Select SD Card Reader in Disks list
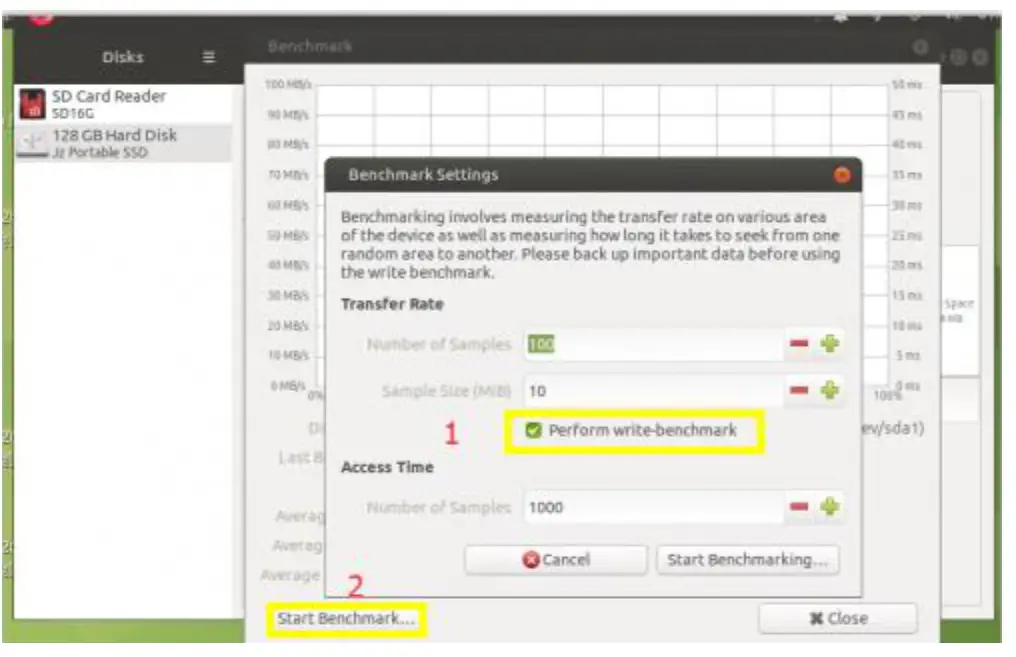This screenshot has width=1016, height=657. (x=123, y=104)
